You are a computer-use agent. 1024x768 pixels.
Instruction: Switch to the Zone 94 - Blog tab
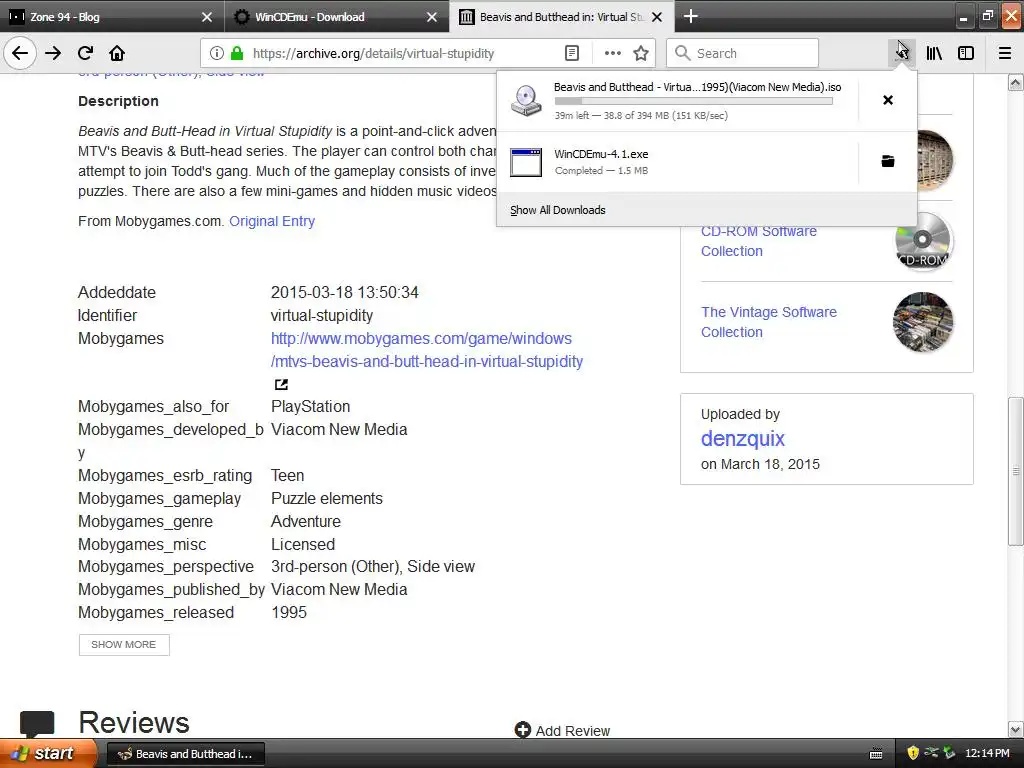pos(112,17)
